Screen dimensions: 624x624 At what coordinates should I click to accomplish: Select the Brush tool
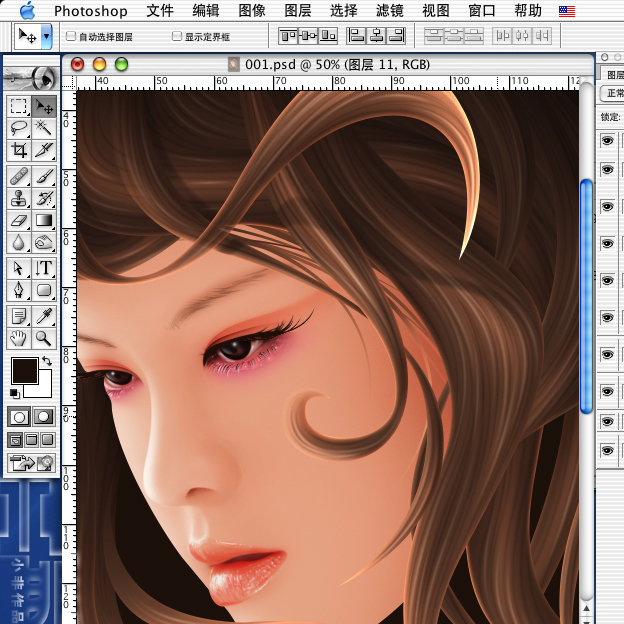click(44, 176)
